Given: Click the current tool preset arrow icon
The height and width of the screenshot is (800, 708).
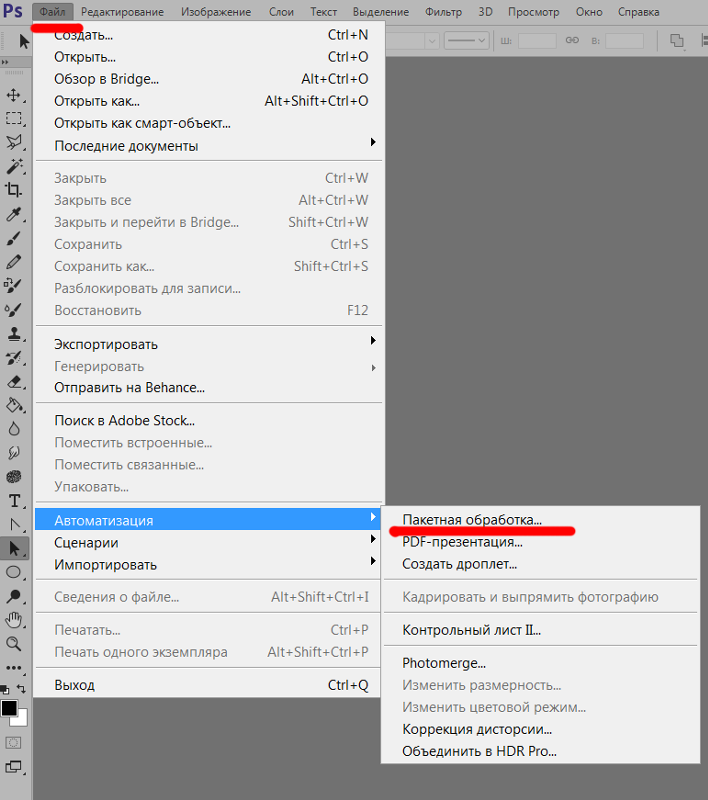Looking at the screenshot, I should pos(24,41).
